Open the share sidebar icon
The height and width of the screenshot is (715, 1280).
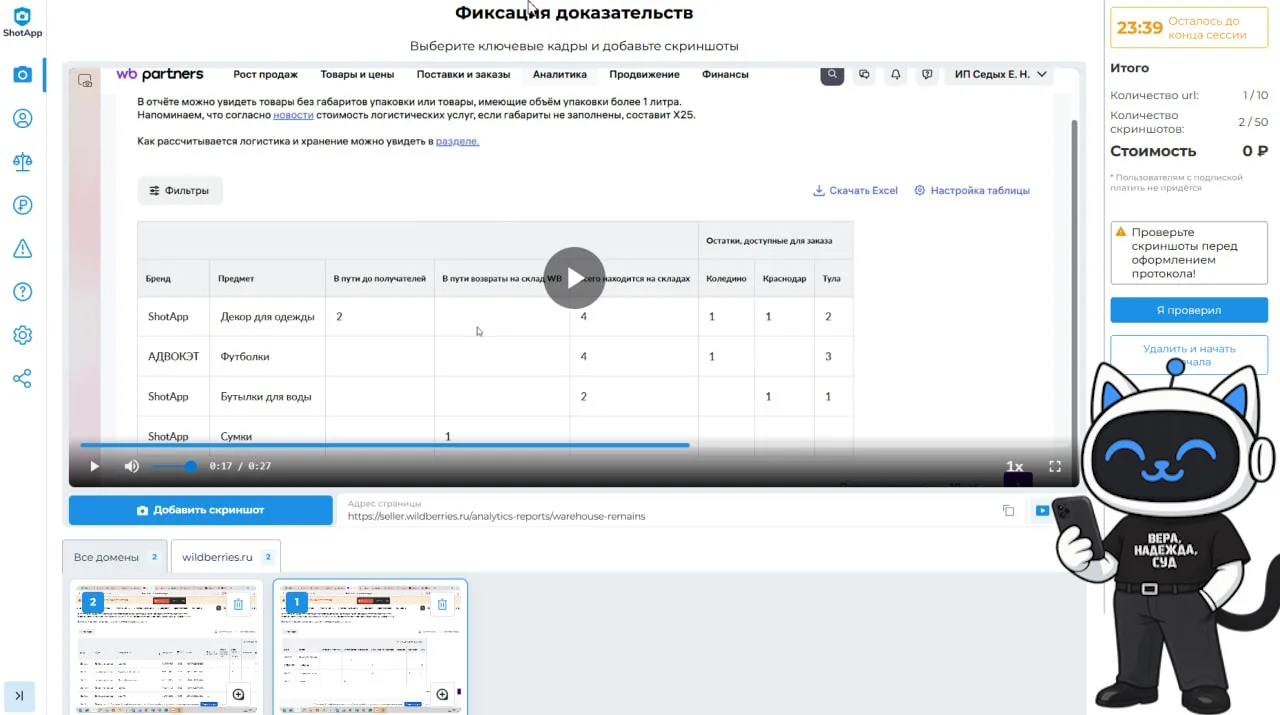(22, 379)
